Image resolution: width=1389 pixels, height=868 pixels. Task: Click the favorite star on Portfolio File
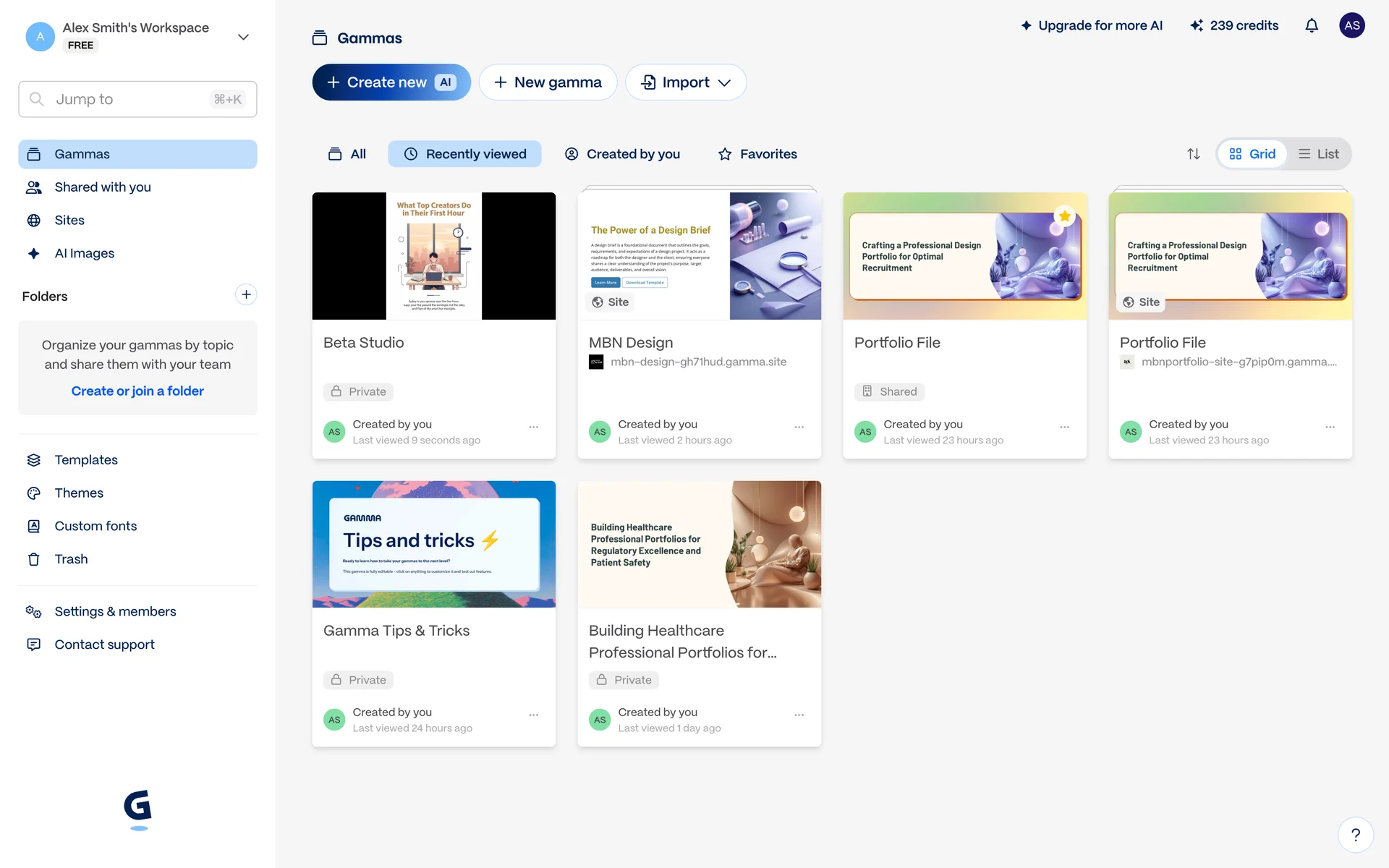pos(1065,216)
